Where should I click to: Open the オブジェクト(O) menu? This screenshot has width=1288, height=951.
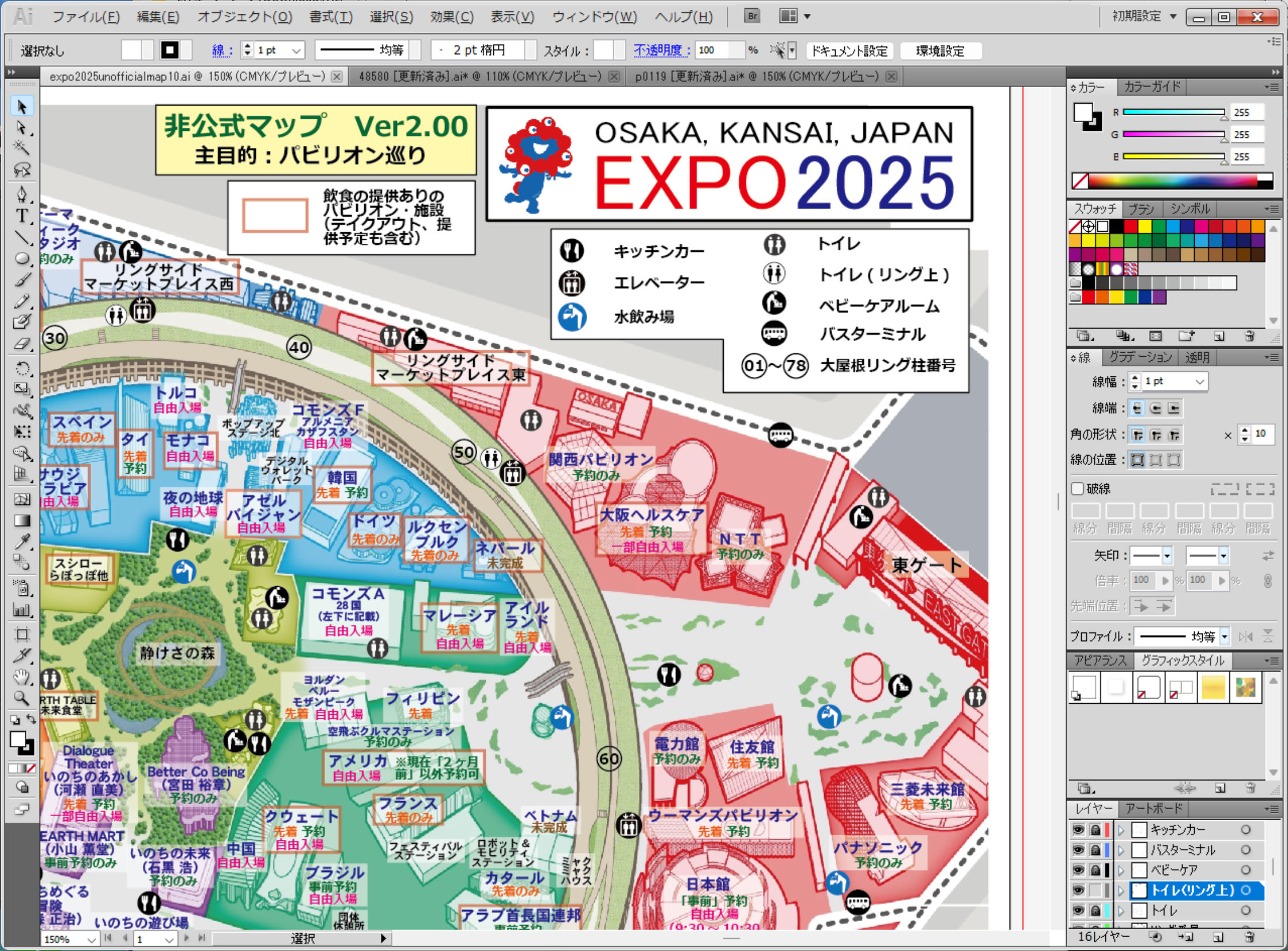[244, 17]
